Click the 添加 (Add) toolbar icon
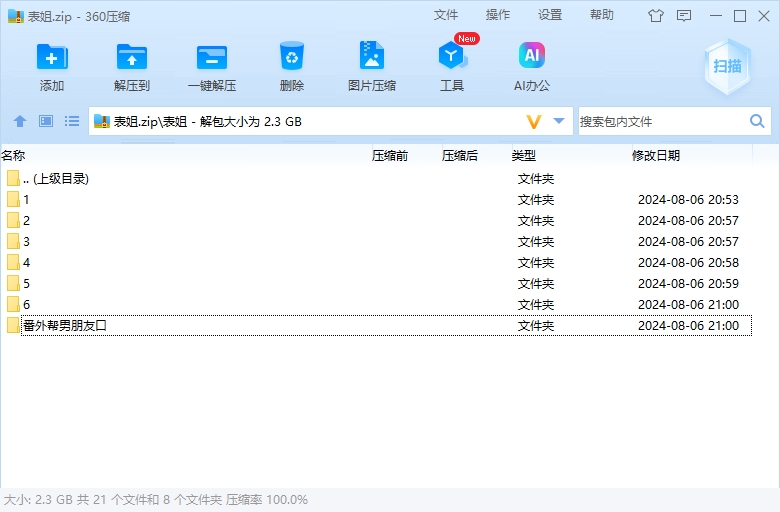This screenshot has height=512, width=780. [x=52, y=58]
